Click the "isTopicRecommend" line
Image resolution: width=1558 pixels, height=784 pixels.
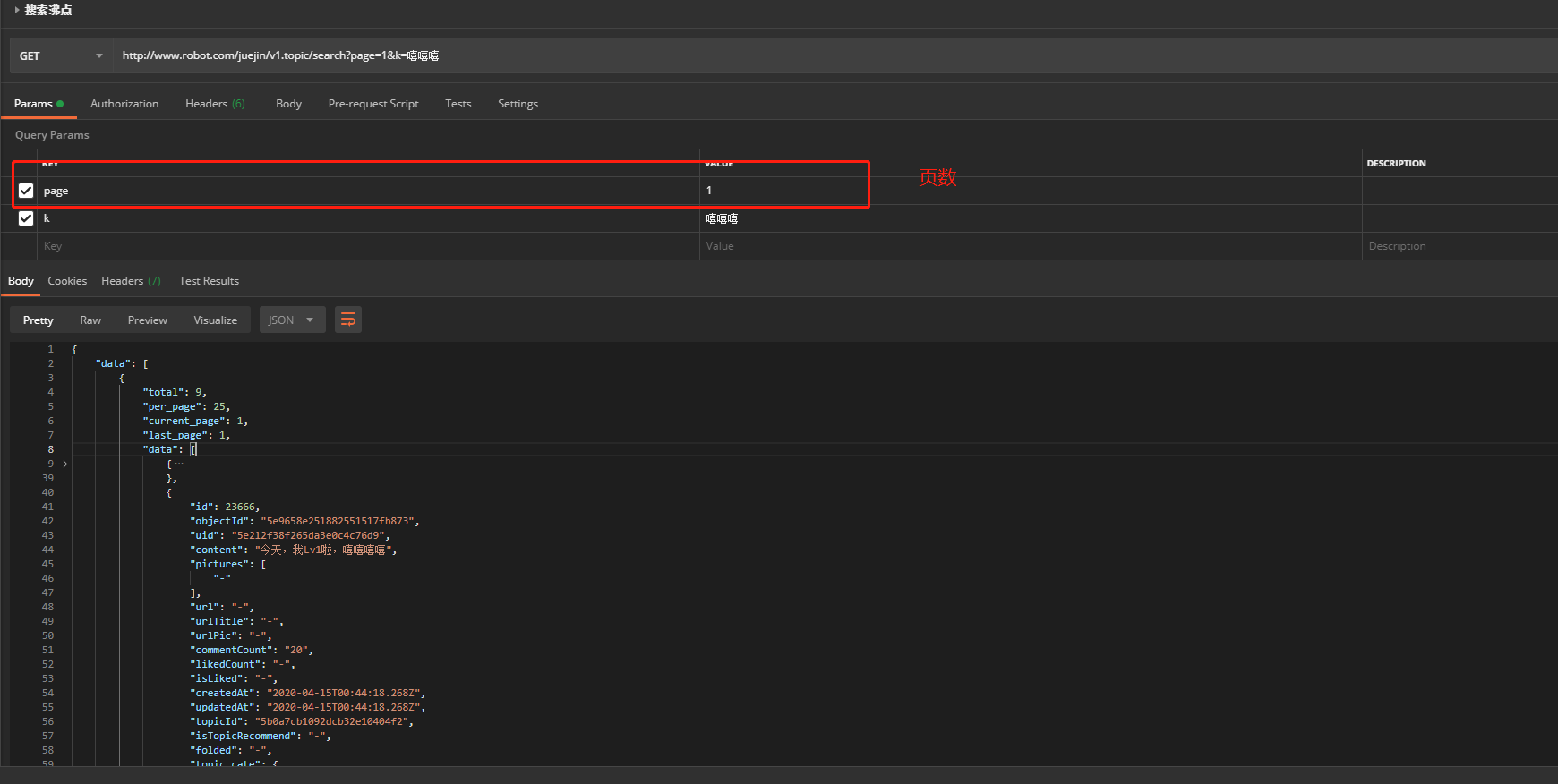click(261, 736)
